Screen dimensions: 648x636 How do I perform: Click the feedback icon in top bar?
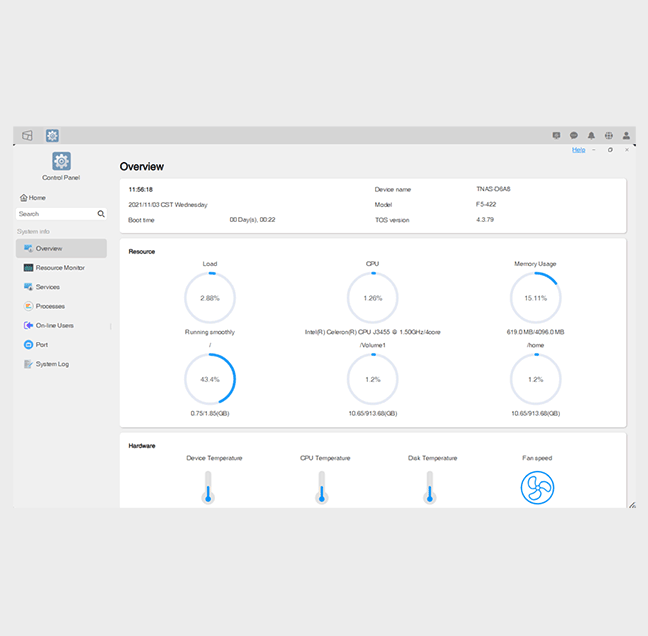pos(556,135)
